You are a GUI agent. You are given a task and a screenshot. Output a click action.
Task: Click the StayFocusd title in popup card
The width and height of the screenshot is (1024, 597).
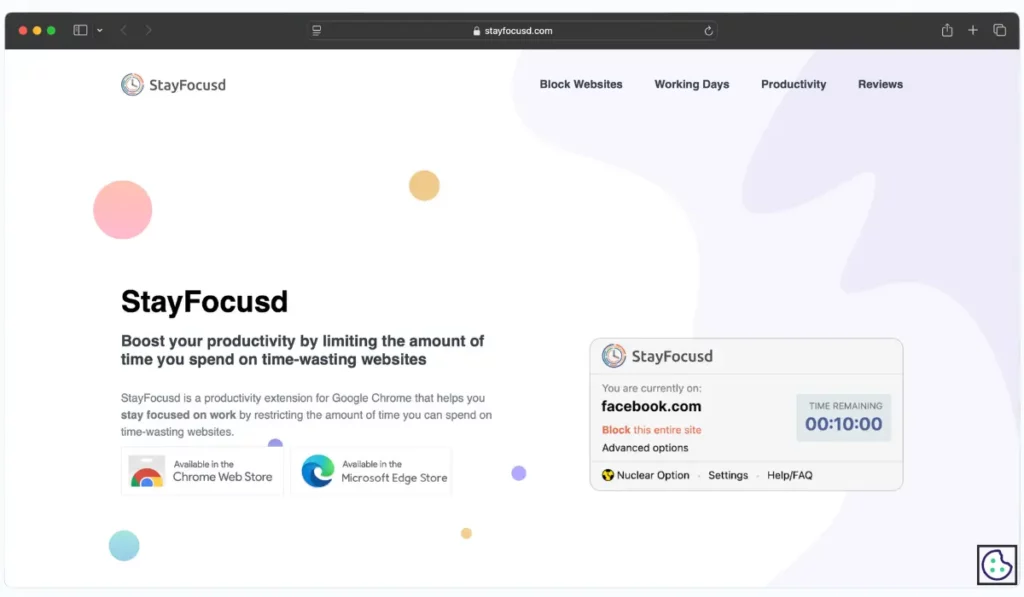pyautogui.click(x=672, y=356)
